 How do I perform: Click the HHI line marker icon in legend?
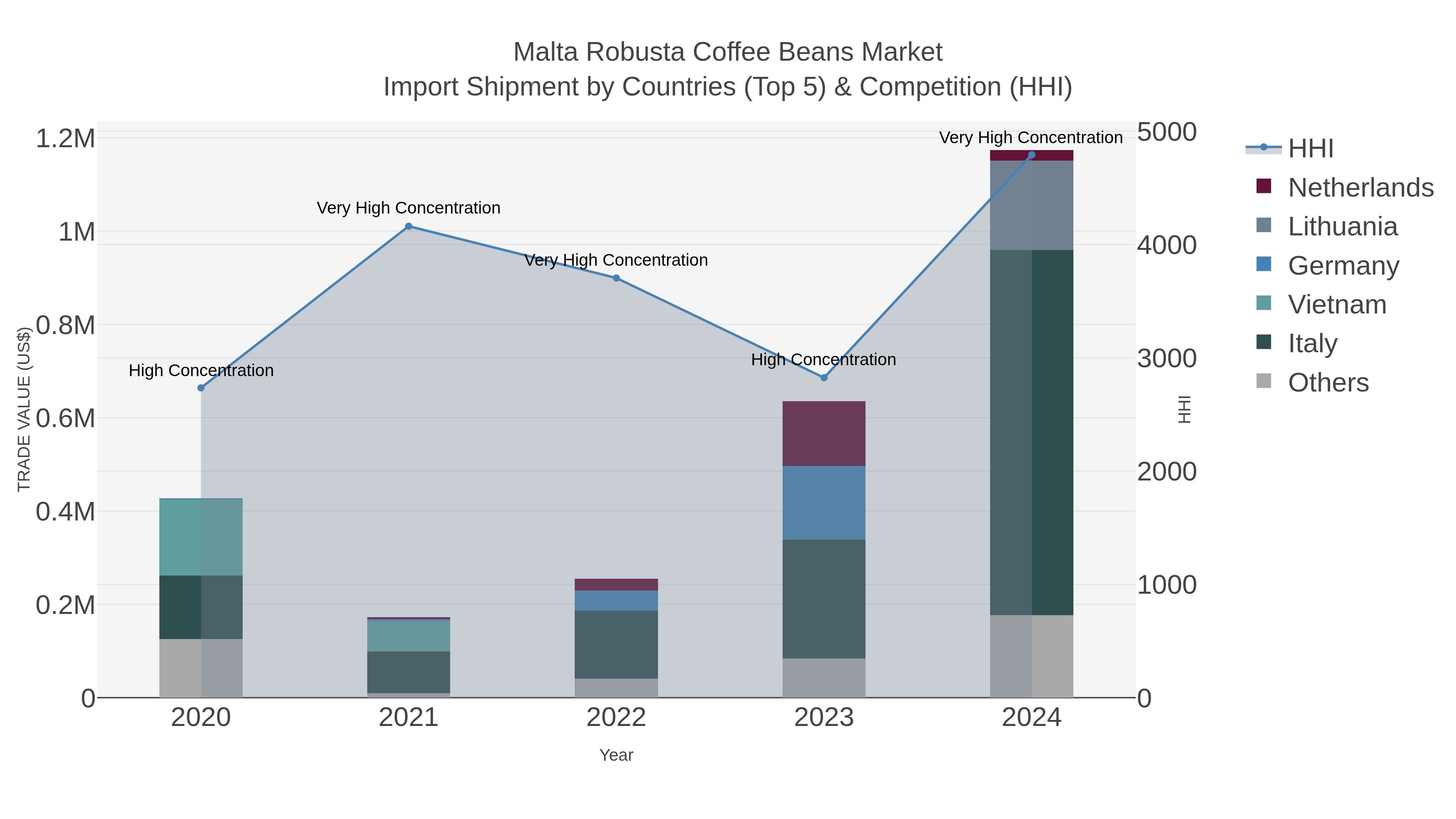(x=1264, y=148)
